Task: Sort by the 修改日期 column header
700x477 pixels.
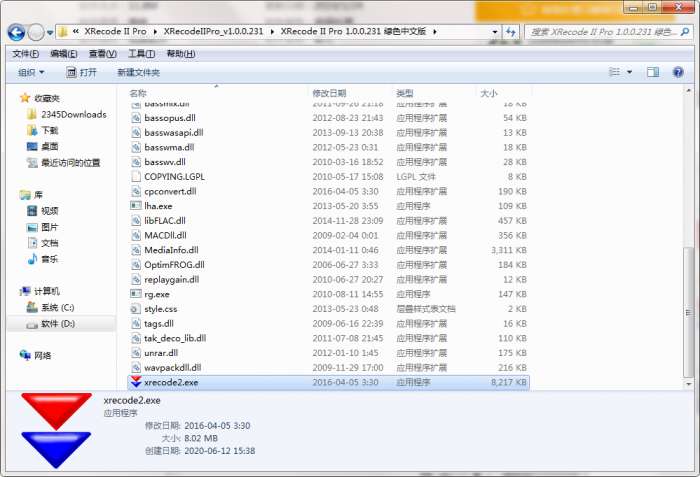Action: pyautogui.click(x=329, y=93)
